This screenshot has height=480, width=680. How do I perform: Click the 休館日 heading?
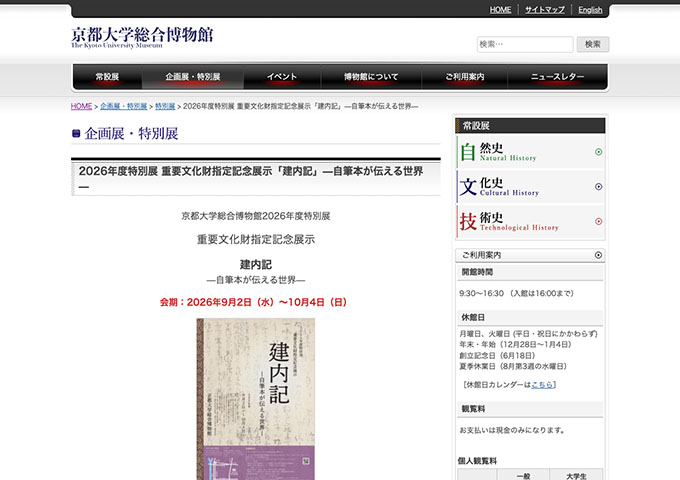point(473,317)
